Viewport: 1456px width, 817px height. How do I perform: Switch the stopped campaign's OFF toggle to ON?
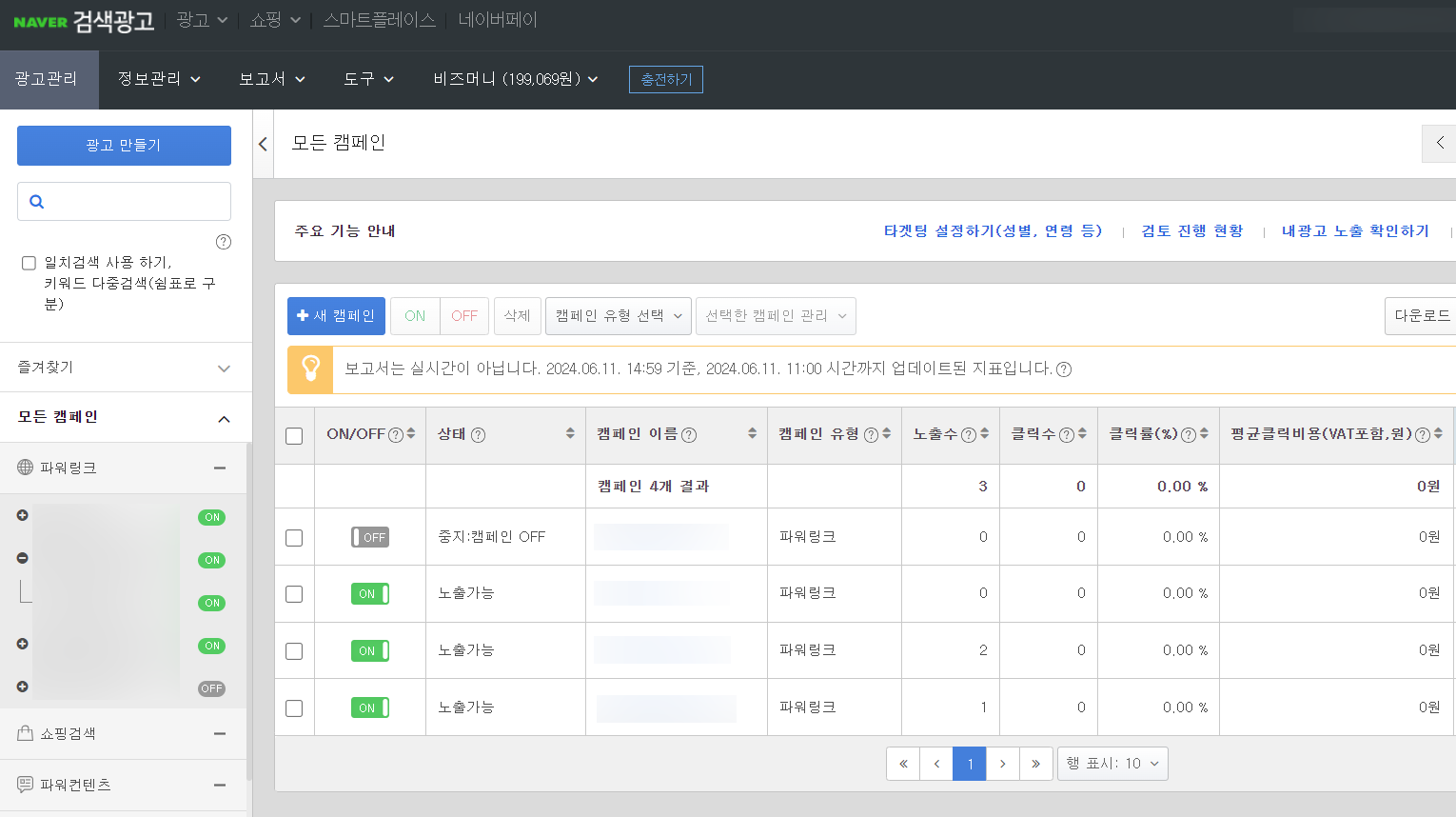tap(369, 536)
